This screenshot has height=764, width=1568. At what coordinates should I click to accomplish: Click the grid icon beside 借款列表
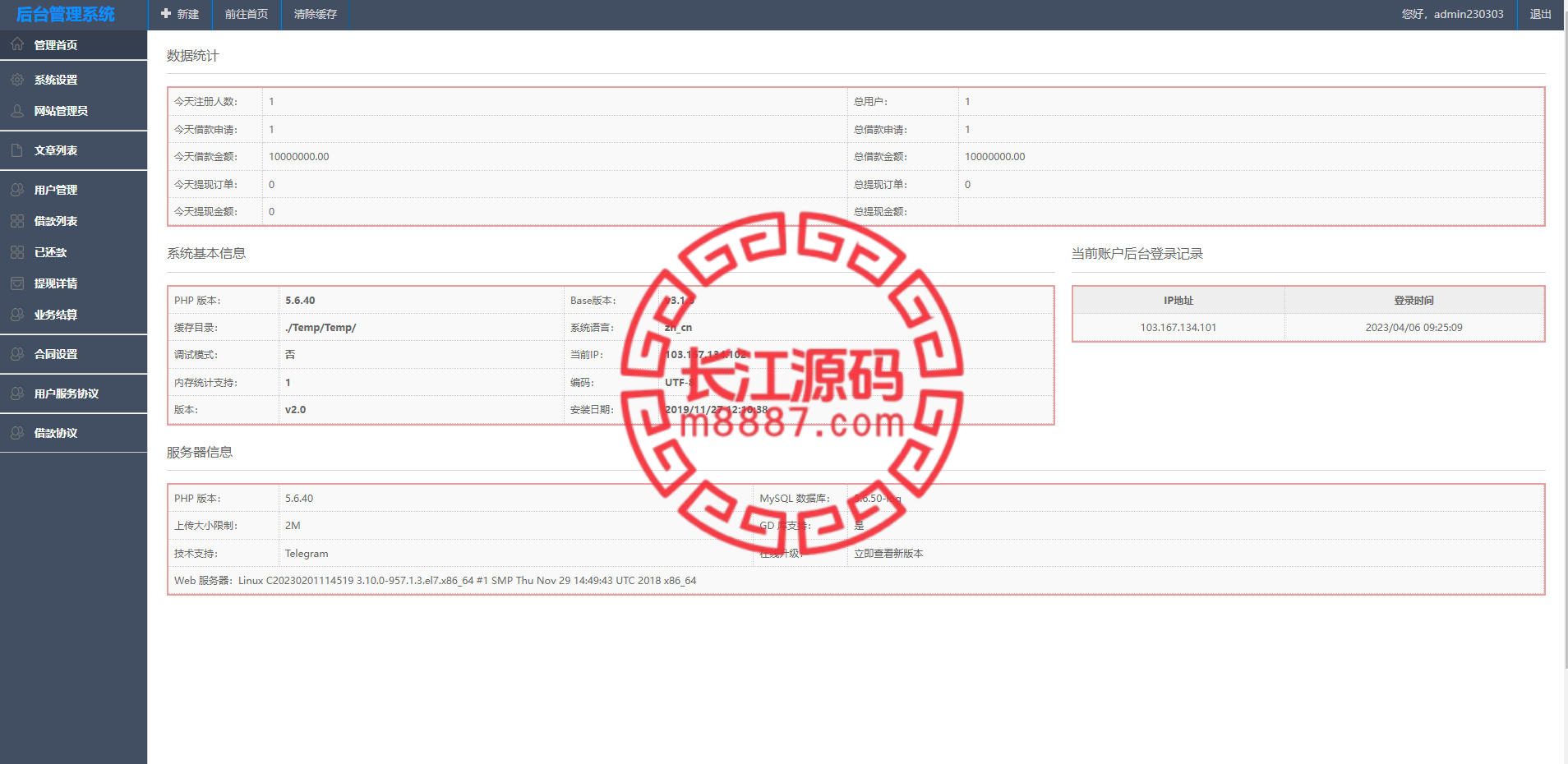[x=17, y=221]
